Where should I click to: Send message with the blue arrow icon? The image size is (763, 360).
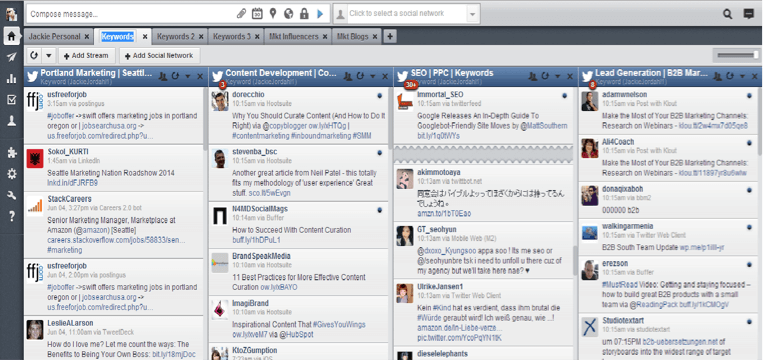(320, 14)
